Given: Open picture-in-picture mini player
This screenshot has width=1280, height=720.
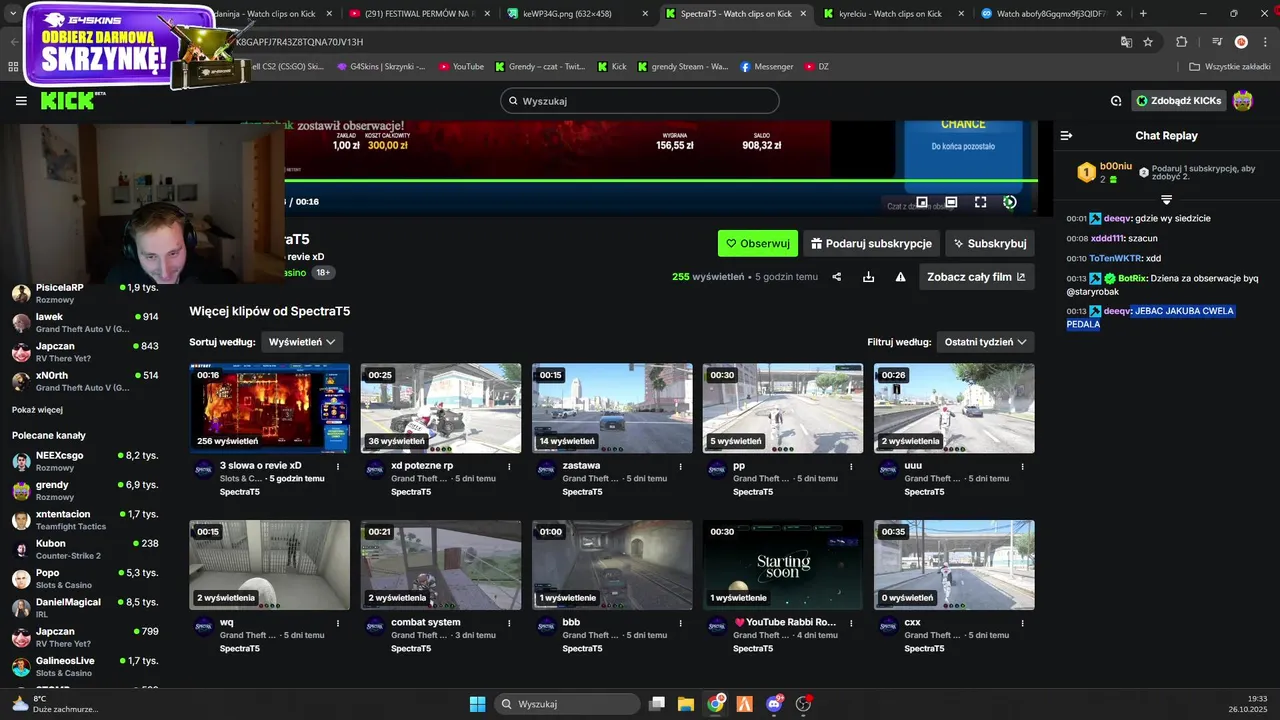Looking at the screenshot, I should 922,202.
